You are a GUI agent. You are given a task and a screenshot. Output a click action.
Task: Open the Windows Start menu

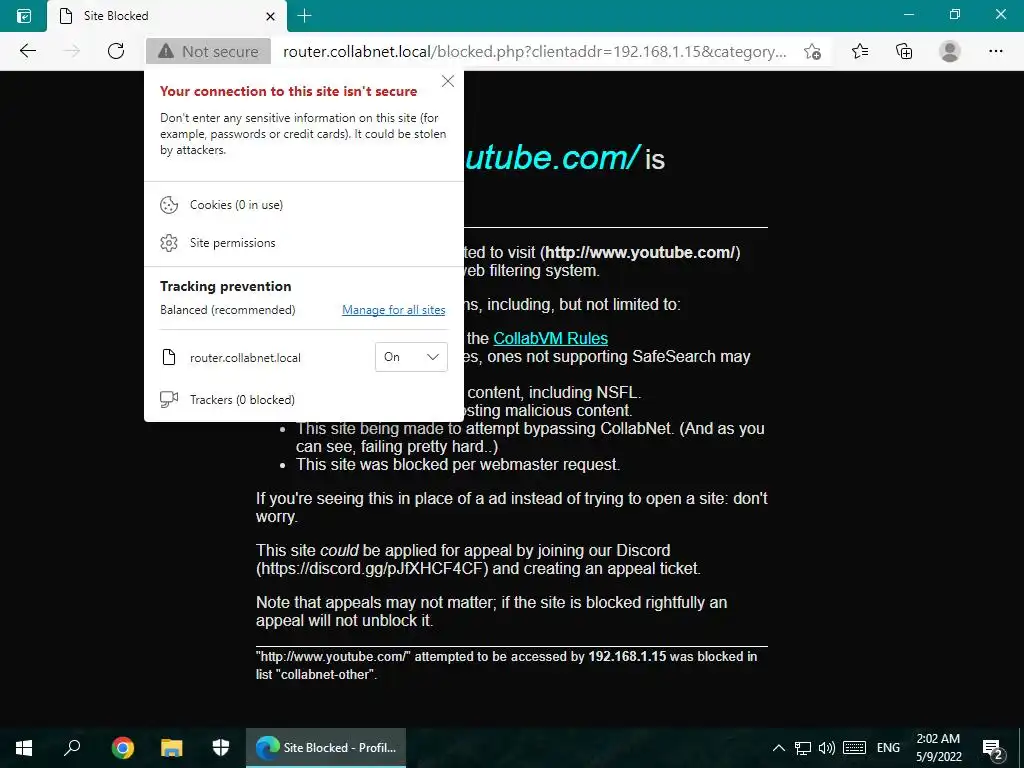(x=24, y=748)
